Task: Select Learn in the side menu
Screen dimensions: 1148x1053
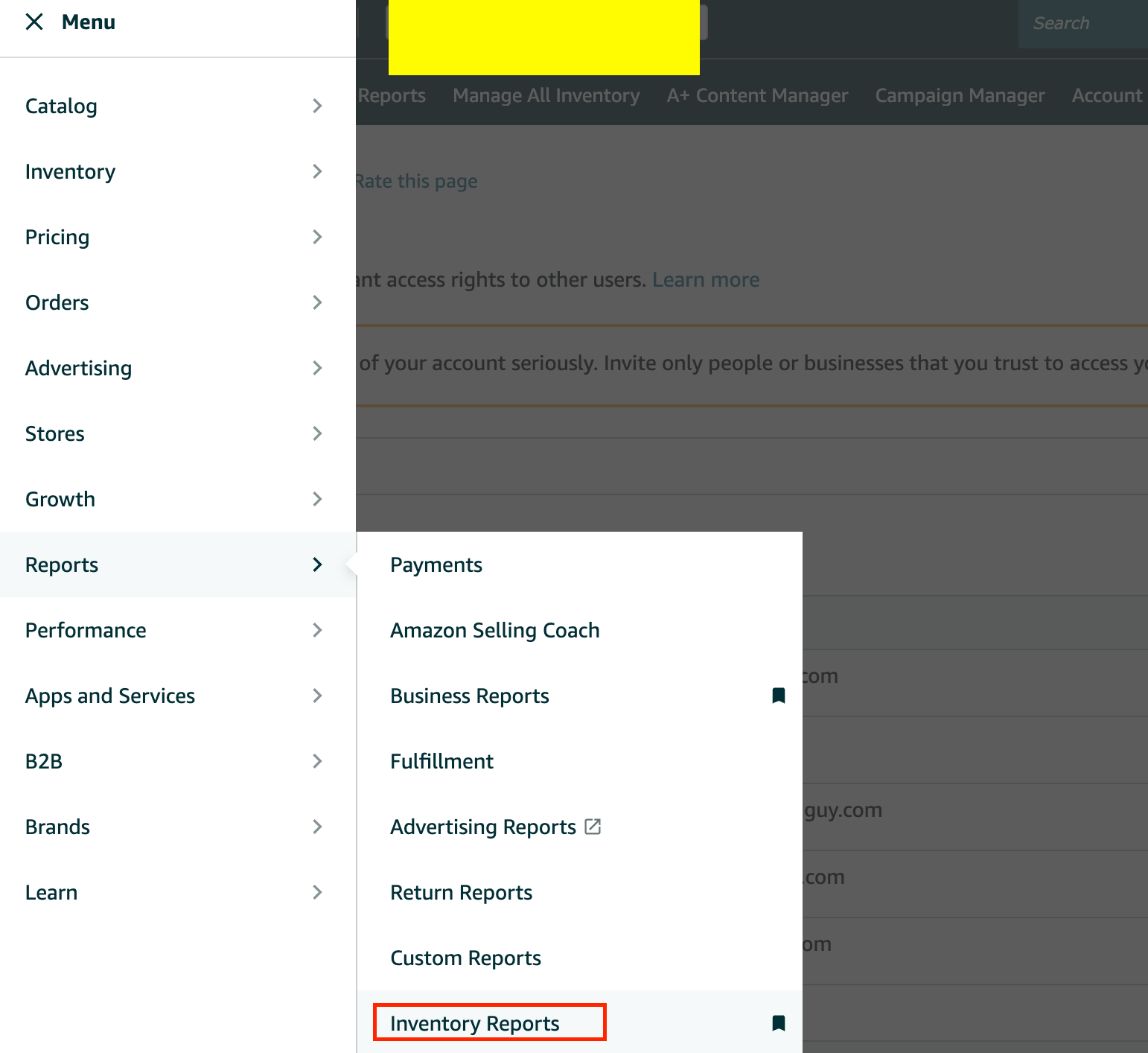Action: (x=178, y=892)
